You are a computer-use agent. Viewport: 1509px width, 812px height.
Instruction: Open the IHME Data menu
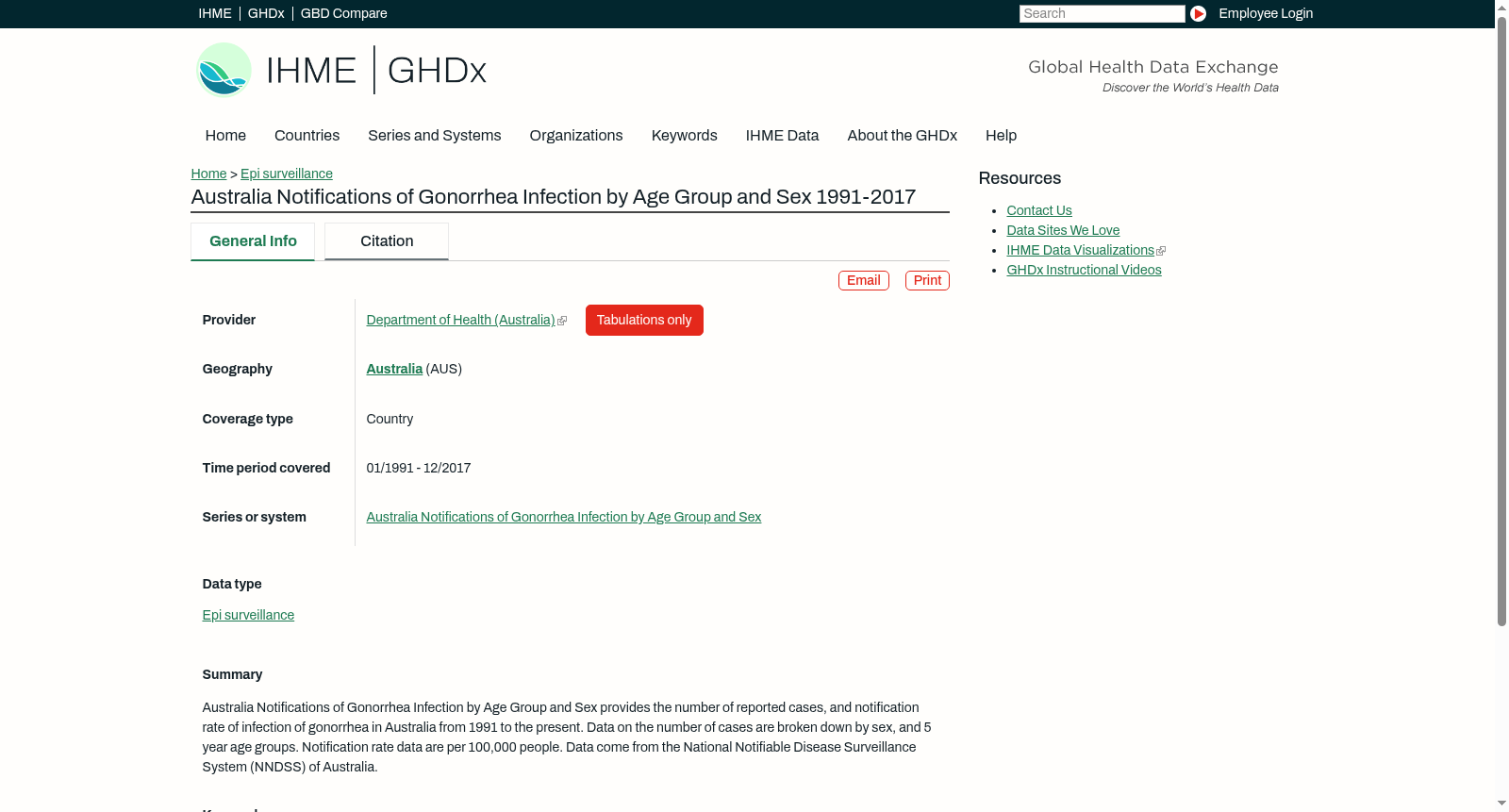[x=782, y=136]
